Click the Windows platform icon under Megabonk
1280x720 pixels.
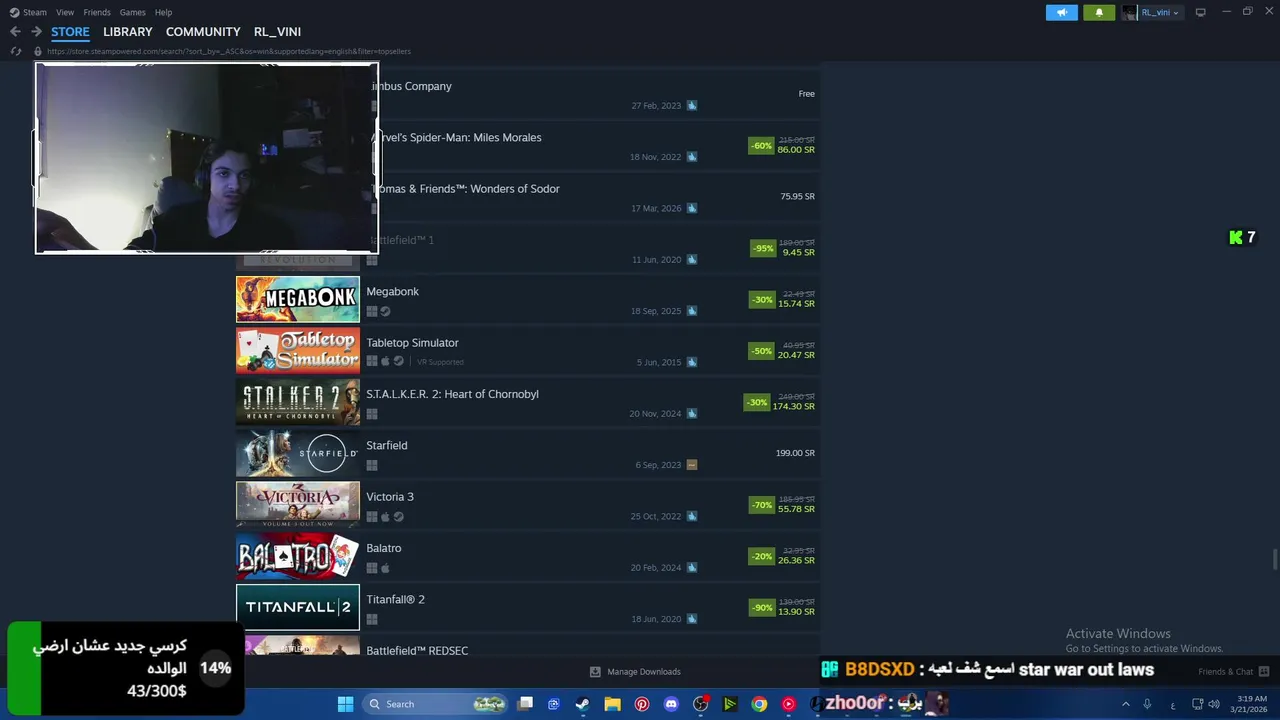coord(372,311)
